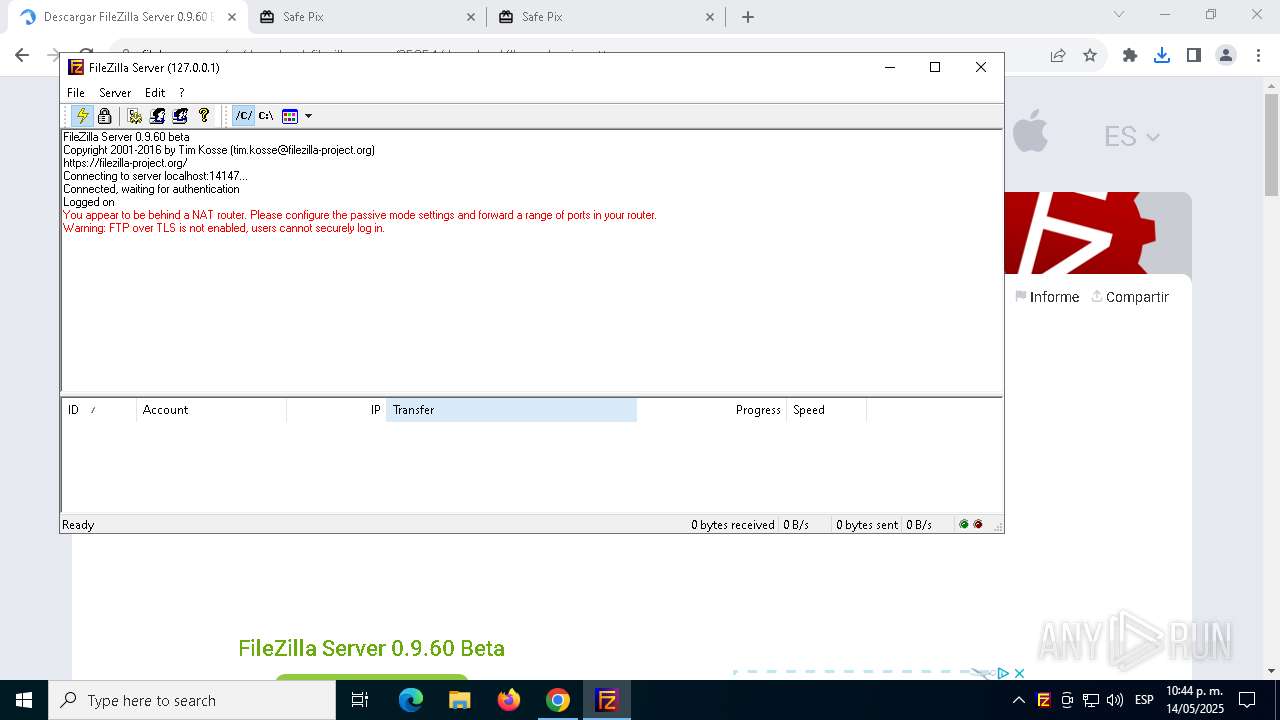
Task: Sort connections by ID column header
Action: point(99,410)
